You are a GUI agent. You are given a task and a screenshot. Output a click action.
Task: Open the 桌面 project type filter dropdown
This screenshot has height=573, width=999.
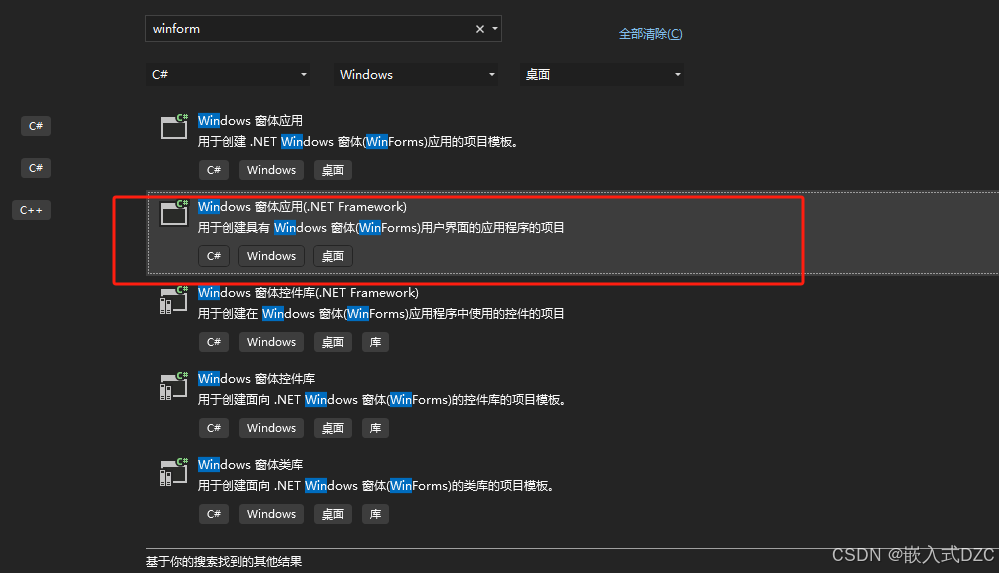point(601,75)
